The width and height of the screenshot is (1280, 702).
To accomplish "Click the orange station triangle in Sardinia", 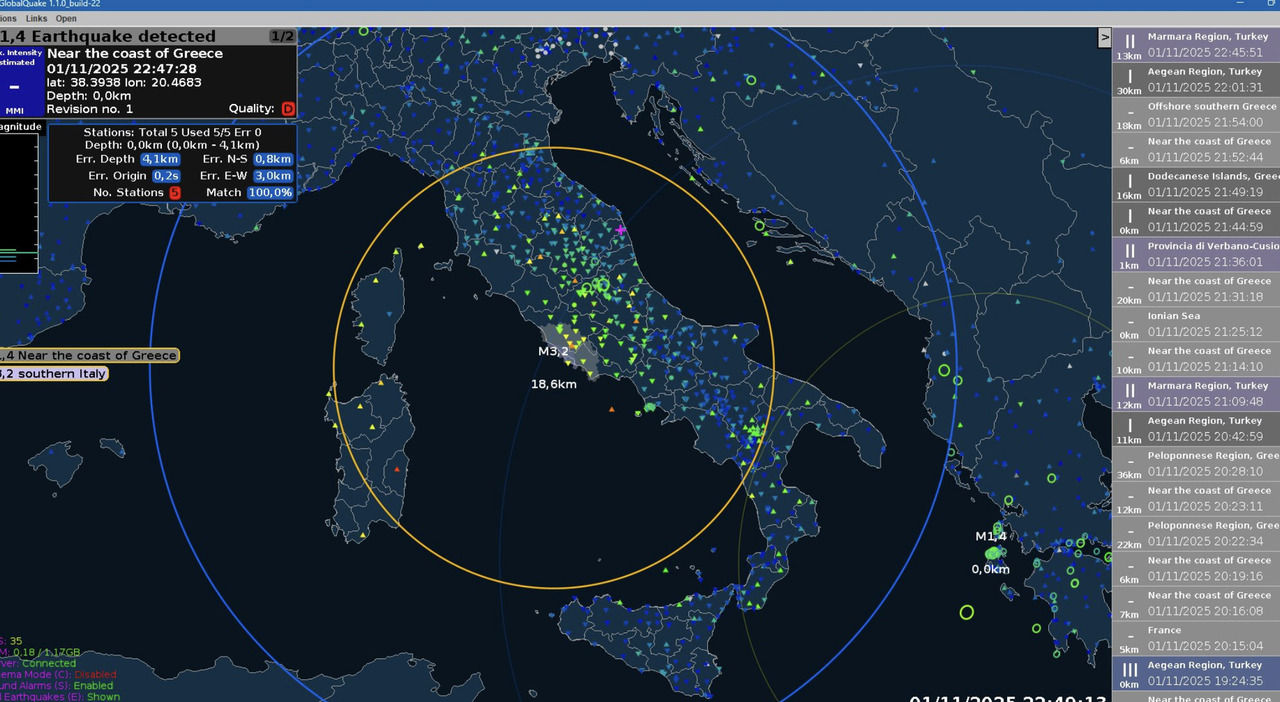I will [397, 469].
